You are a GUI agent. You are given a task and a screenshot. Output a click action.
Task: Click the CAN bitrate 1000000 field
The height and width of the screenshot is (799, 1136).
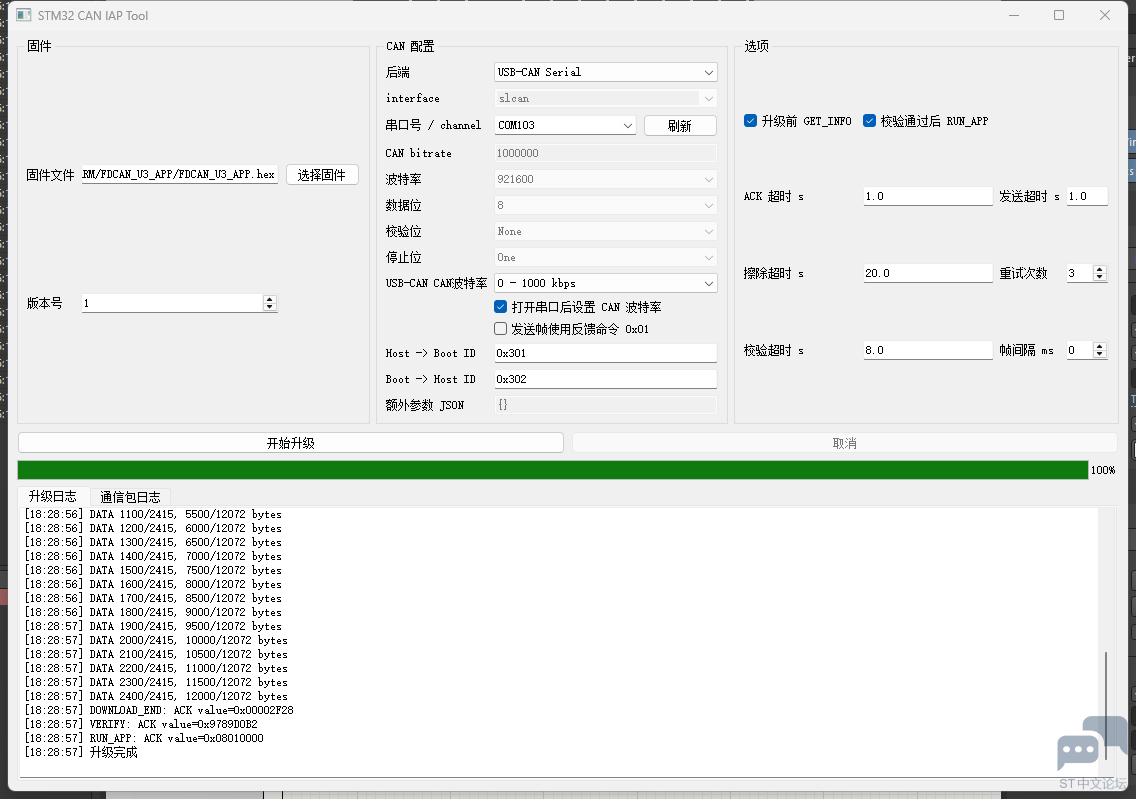click(606, 153)
